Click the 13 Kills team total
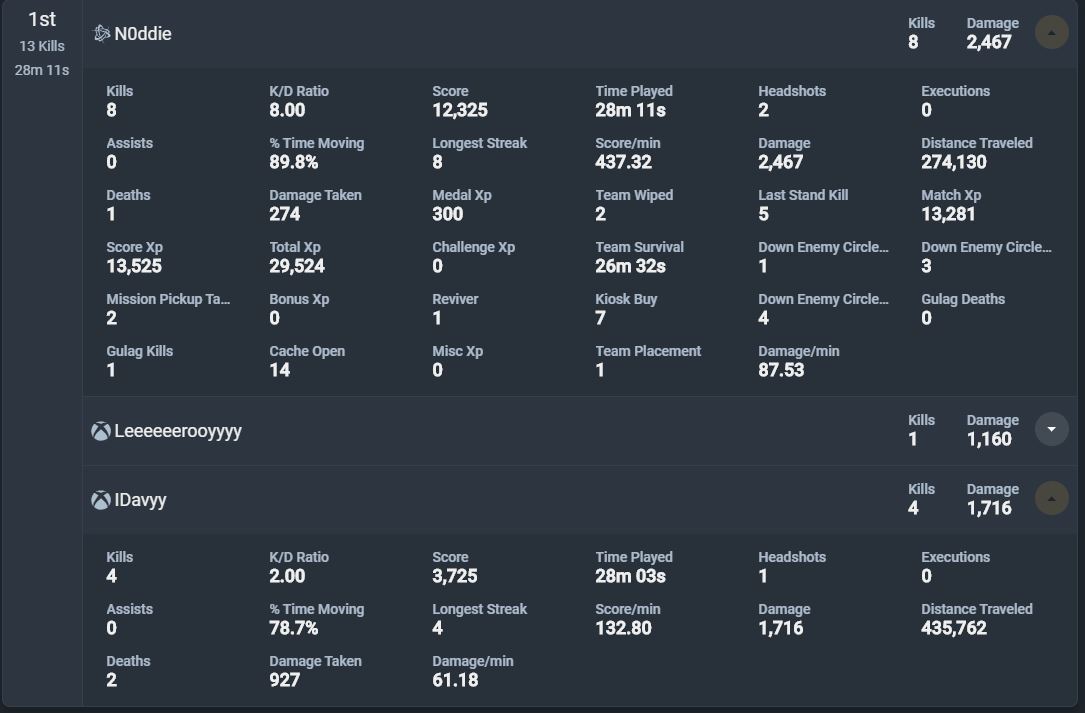1085x713 pixels. click(42, 46)
